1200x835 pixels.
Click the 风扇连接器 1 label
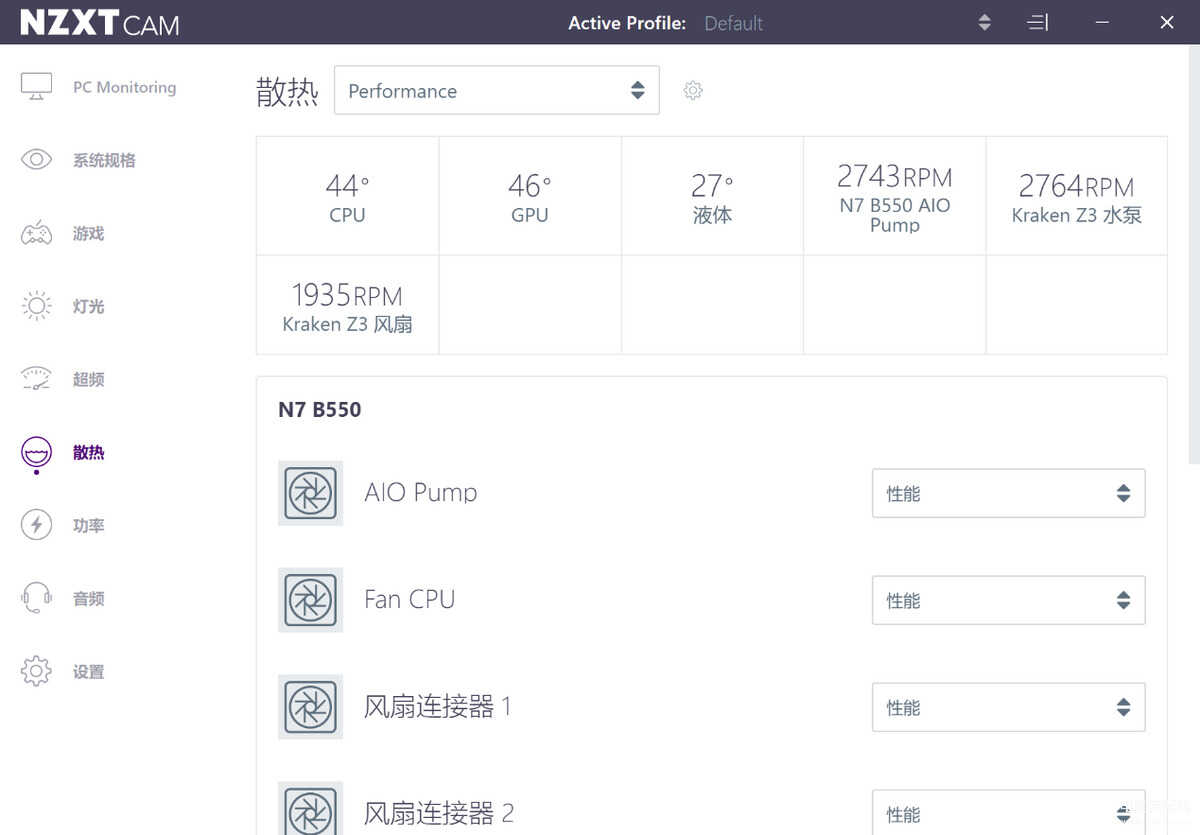(x=438, y=706)
